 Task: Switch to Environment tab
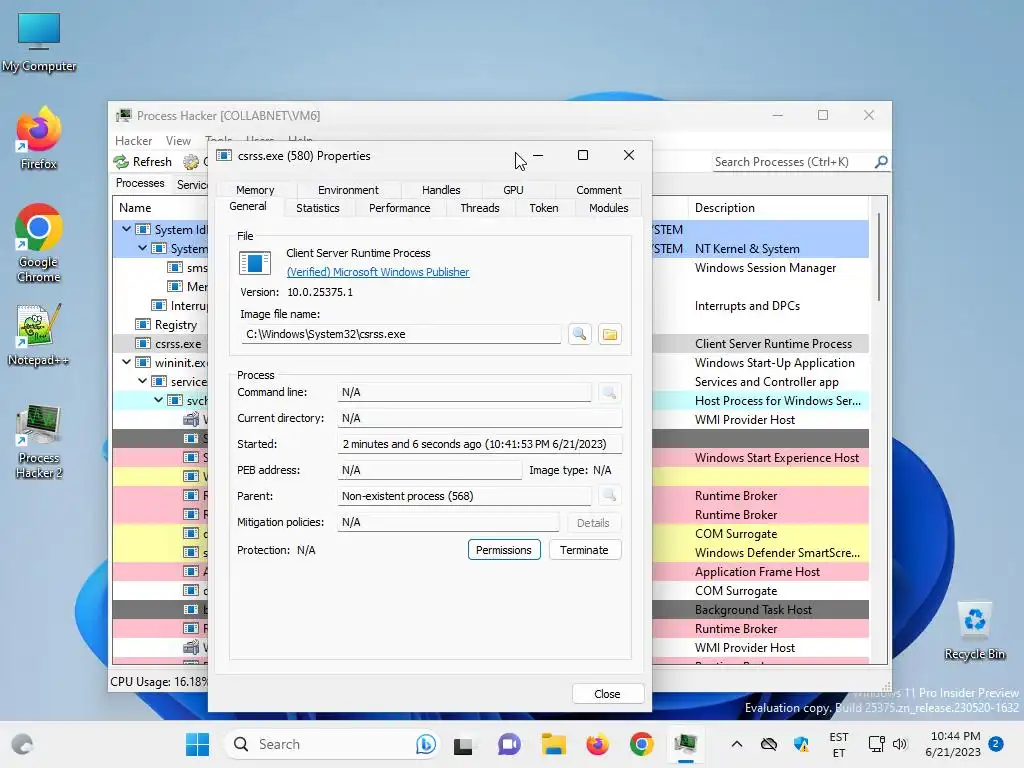point(348,190)
